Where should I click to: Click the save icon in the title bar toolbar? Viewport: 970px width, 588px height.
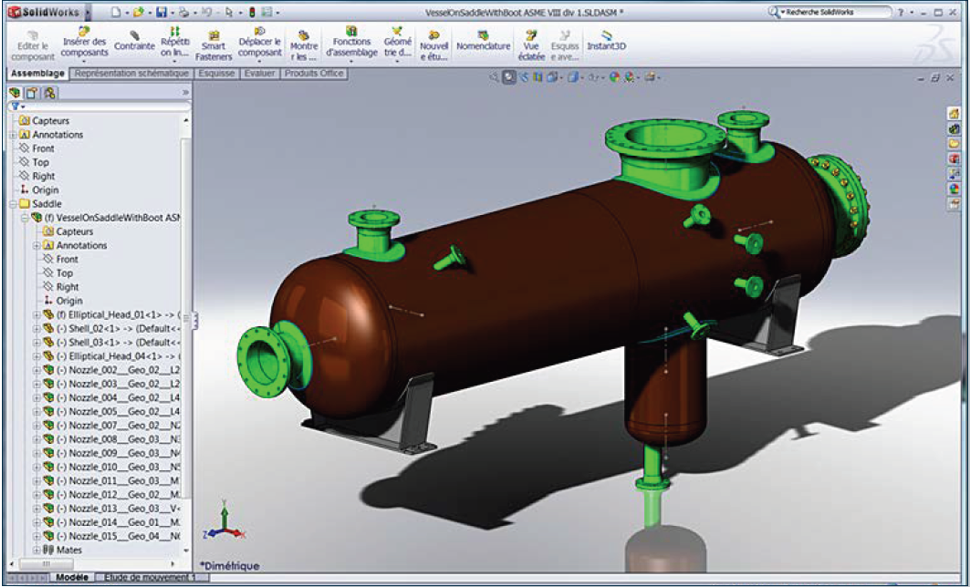[x=161, y=12]
